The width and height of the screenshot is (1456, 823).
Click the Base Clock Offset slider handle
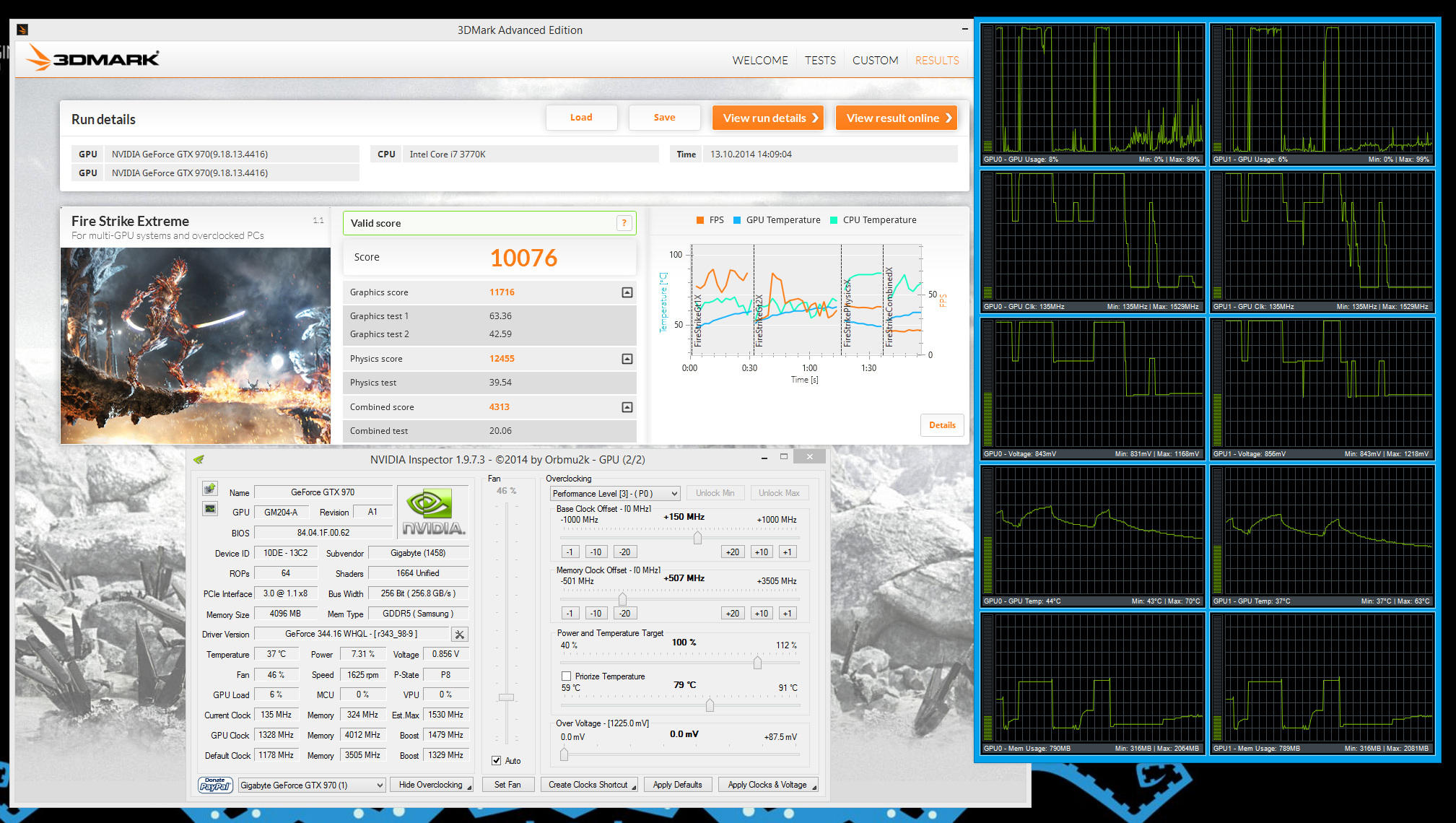[697, 538]
